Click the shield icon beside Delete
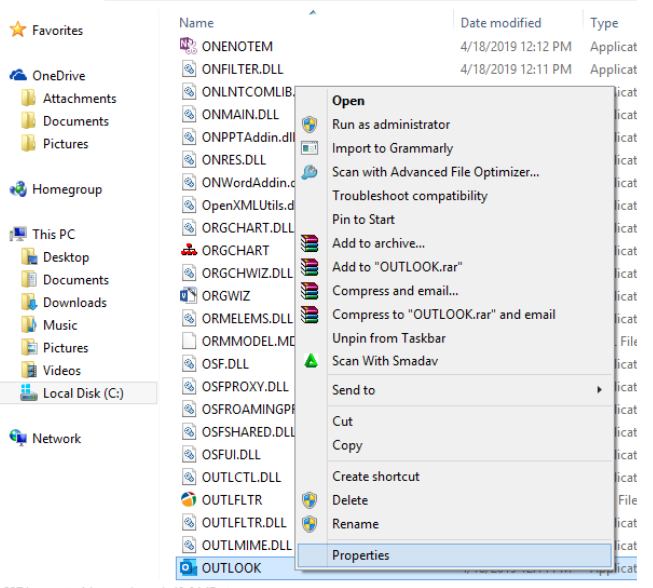This screenshot has width=653, height=588. click(x=310, y=500)
